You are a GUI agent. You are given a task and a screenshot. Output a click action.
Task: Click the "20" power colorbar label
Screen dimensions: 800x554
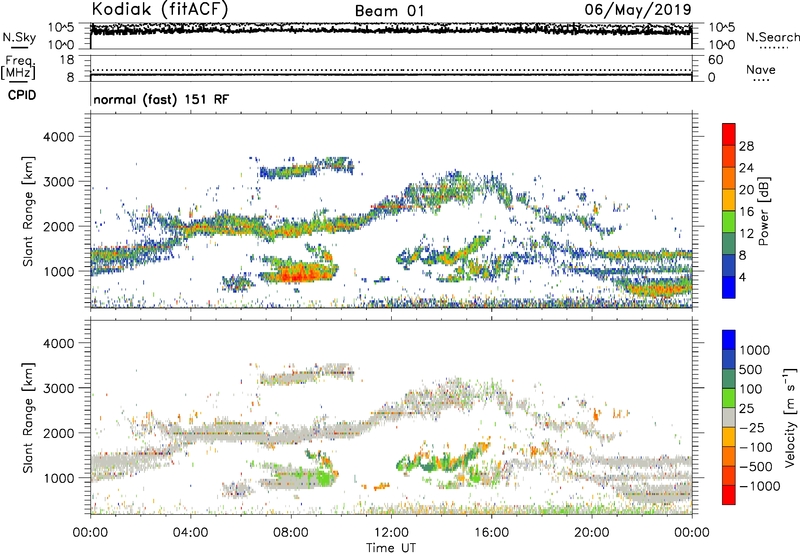point(746,190)
